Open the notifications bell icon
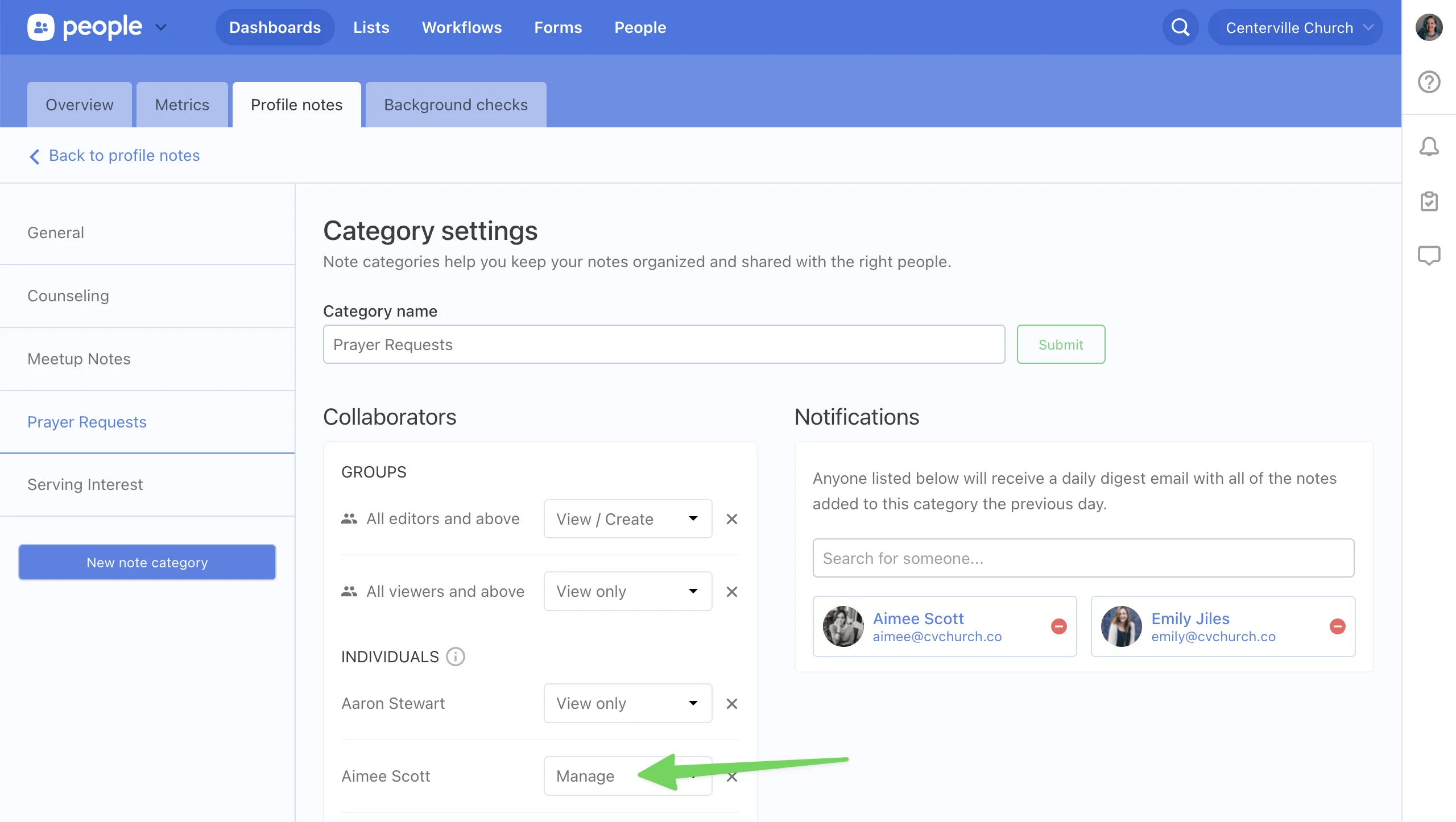Viewport: 1456px width, 822px height. [1429, 147]
